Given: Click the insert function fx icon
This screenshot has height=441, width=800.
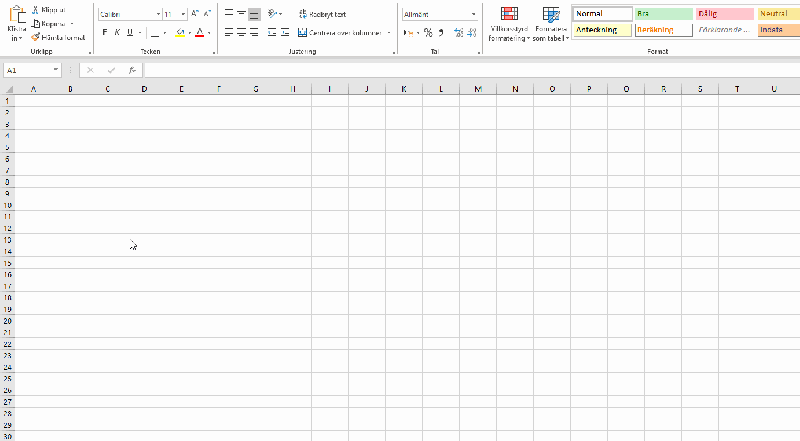Looking at the screenshot, I should pyautogui.click(x=132, y=70).
